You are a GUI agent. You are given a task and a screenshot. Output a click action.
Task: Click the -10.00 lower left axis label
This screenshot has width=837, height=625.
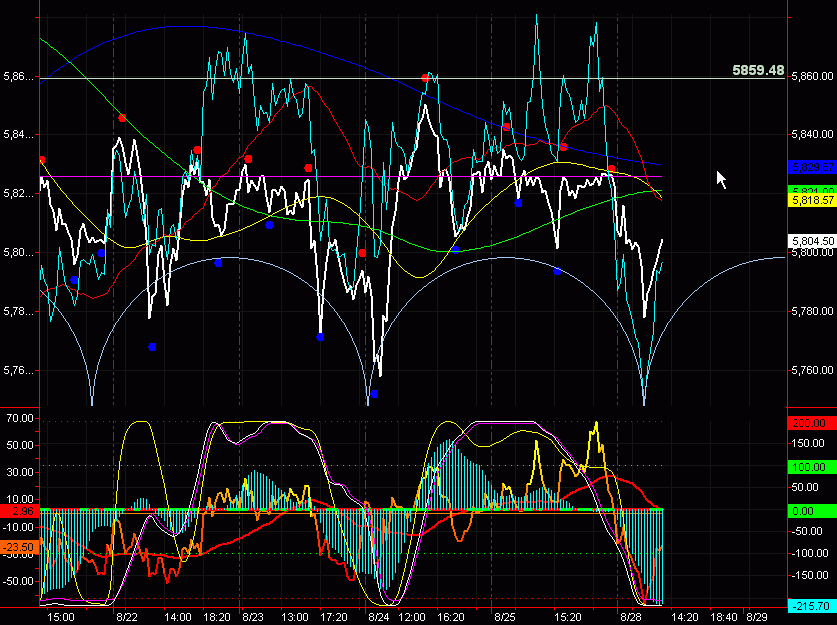(x=19, y=527)
